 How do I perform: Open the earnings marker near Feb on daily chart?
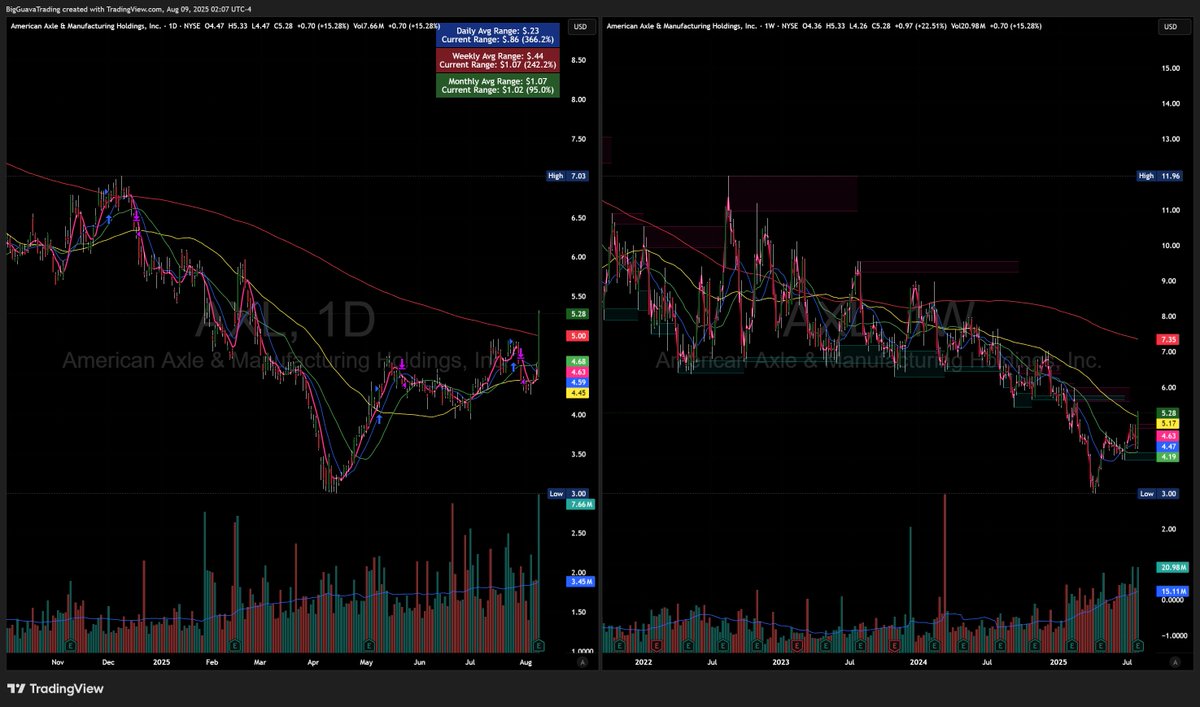pos(234,644)
